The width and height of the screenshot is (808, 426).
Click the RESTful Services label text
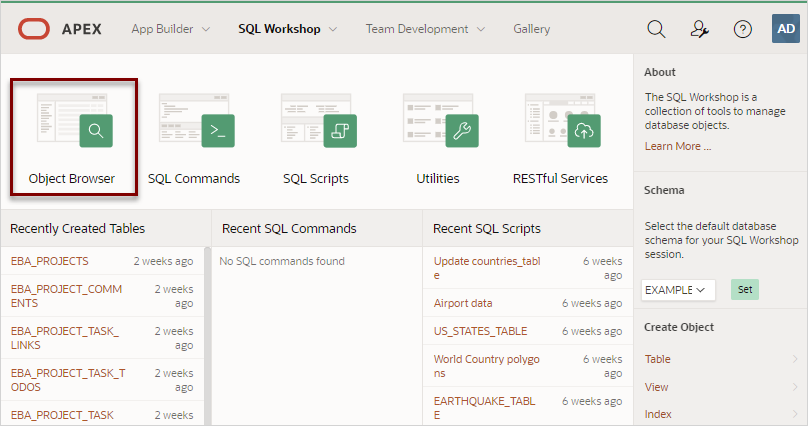(560, 179)
